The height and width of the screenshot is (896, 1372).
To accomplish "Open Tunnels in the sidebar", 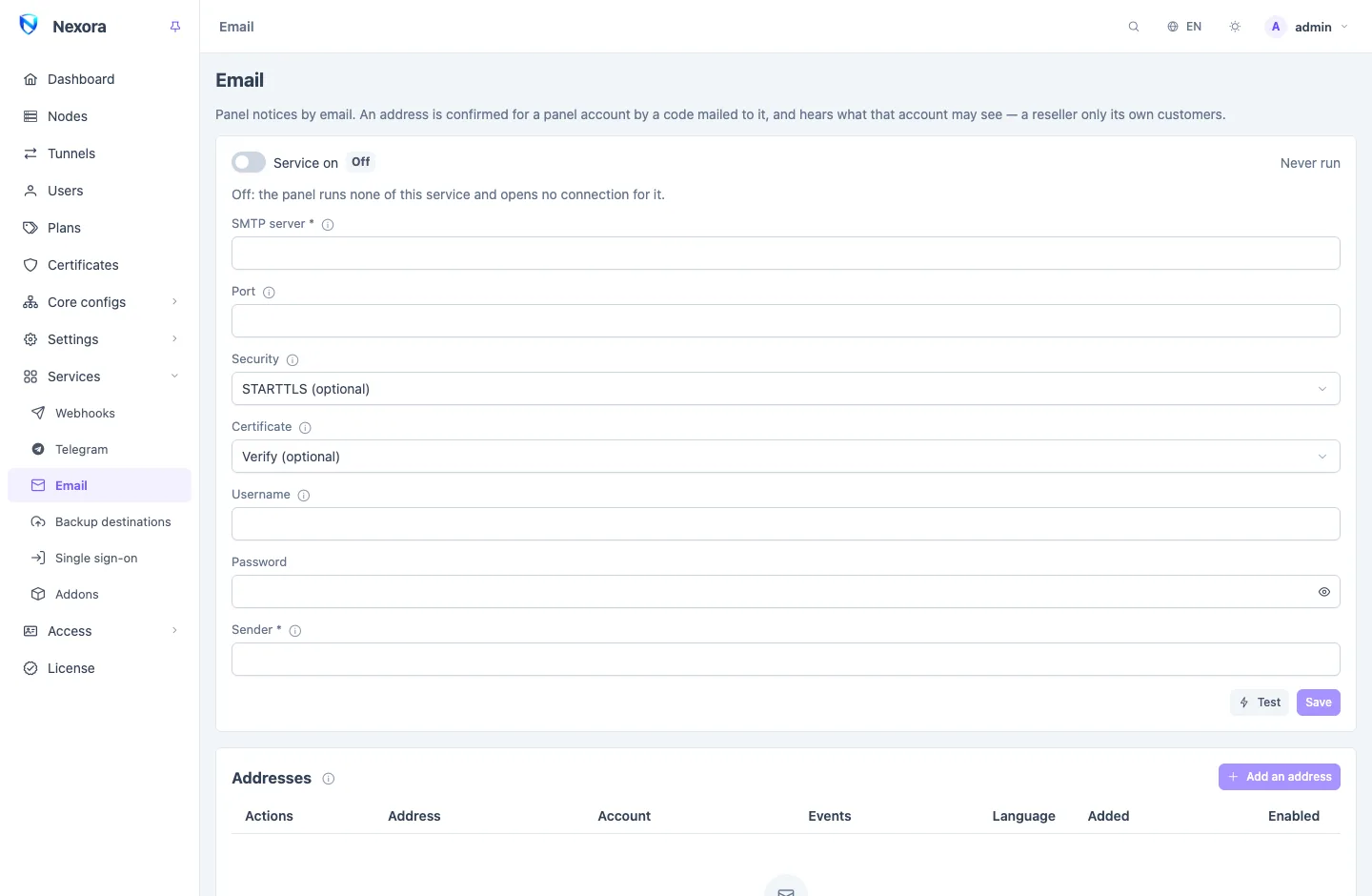I will tap(100, 153).
